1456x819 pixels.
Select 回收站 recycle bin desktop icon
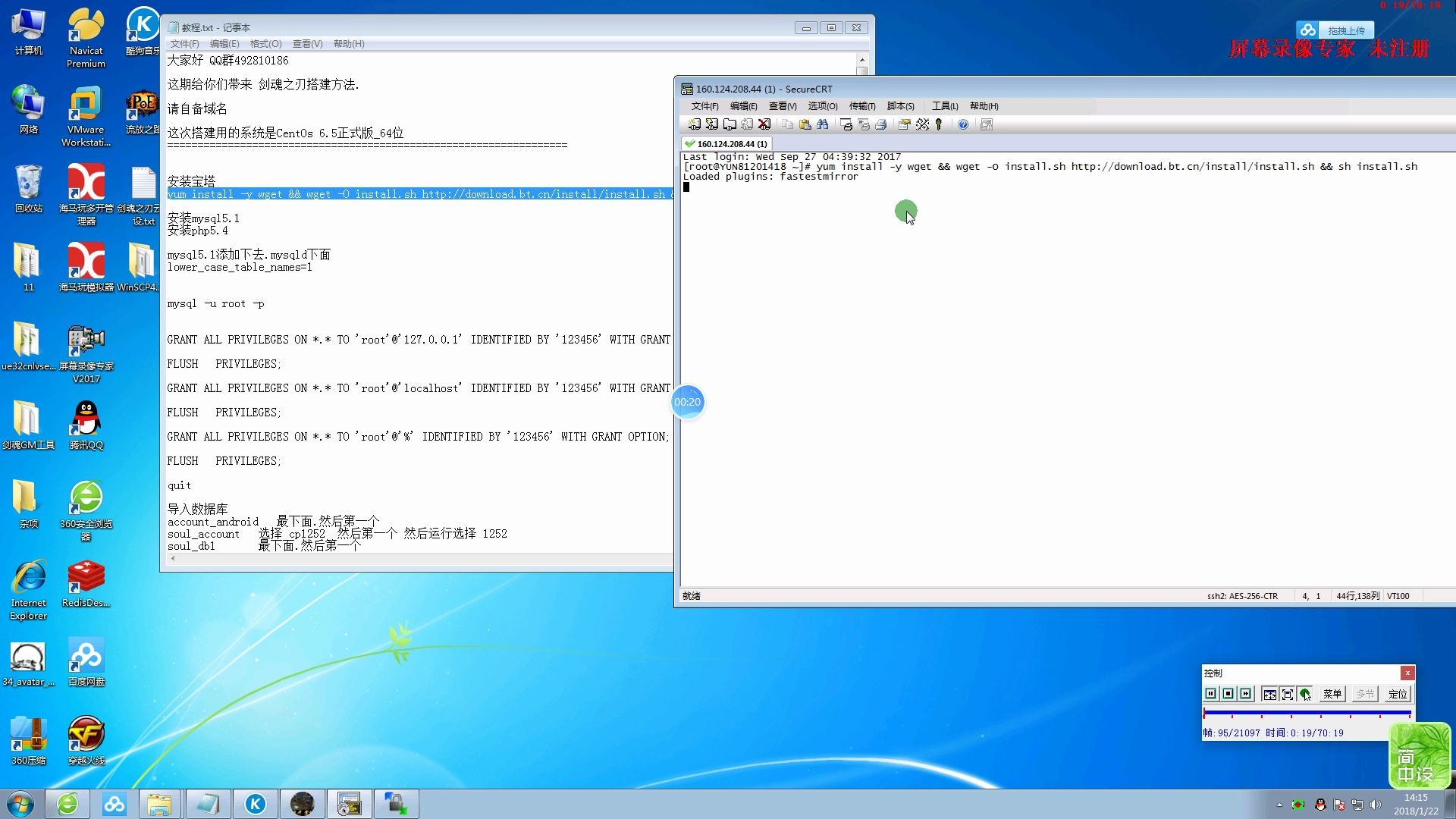pos(28,190)
